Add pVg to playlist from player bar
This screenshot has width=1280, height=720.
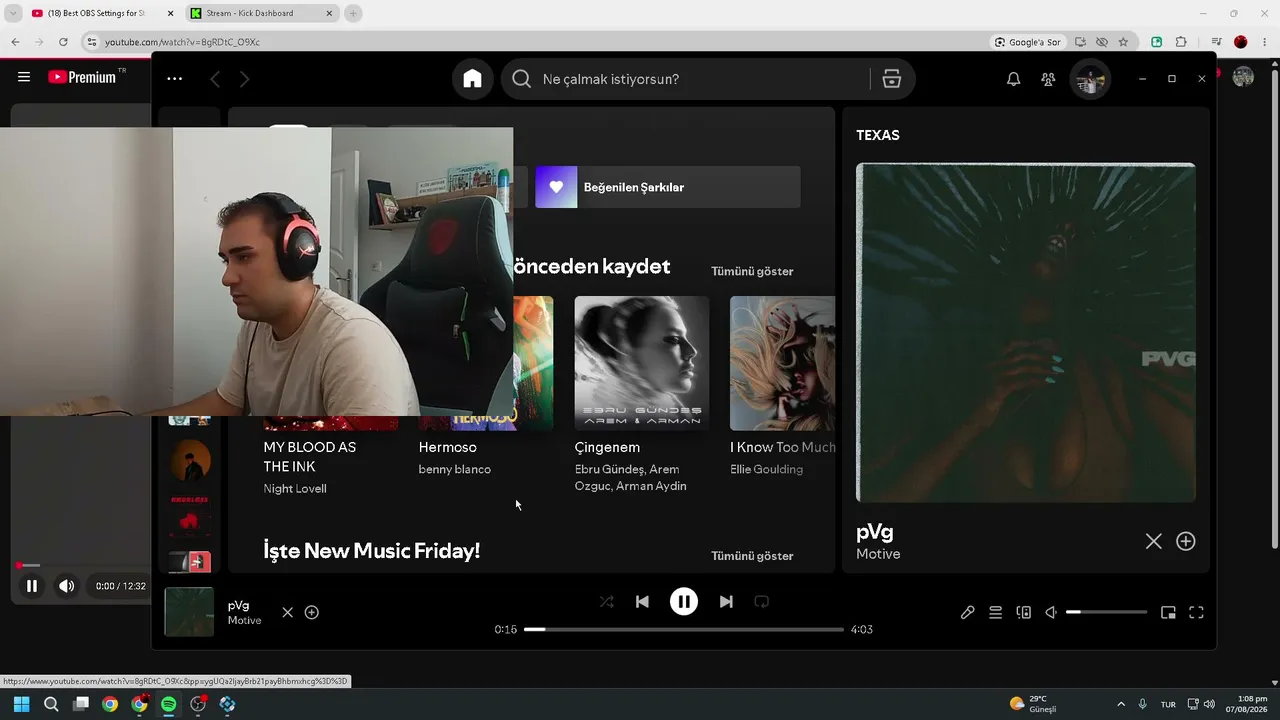coord(312,612)
